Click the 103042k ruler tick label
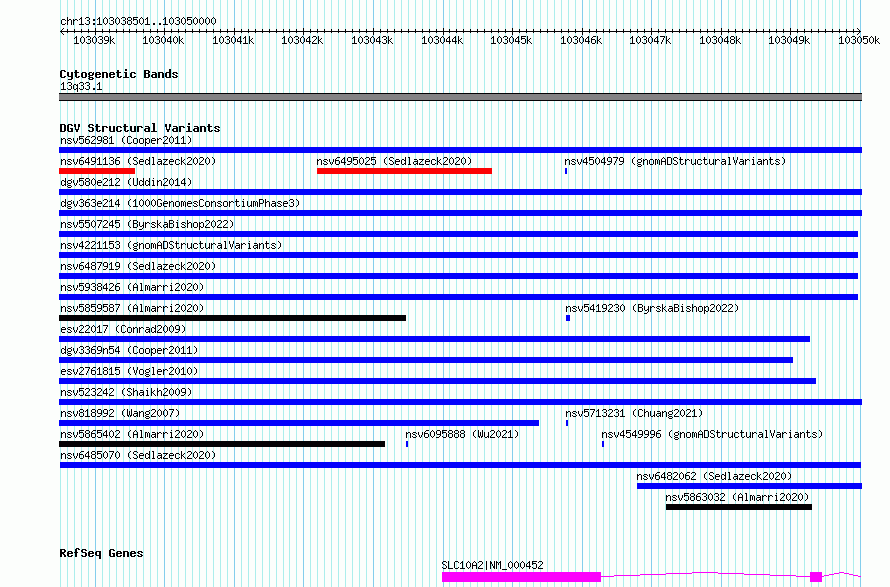The image size is (890, 587). tap(302, 40)
